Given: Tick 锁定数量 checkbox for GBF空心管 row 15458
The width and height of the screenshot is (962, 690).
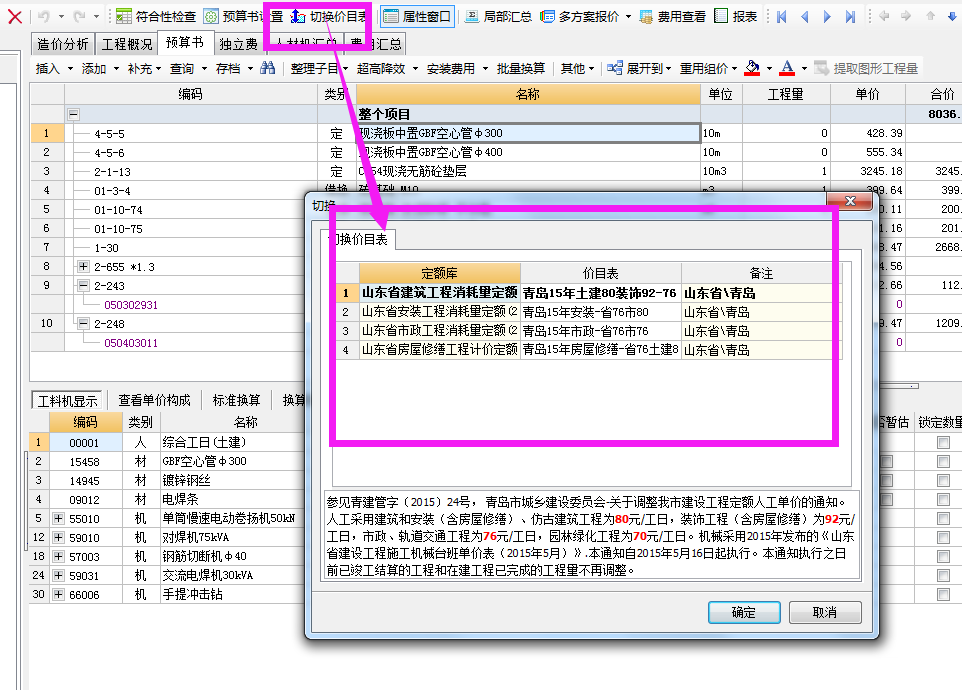Looking at the screenshot, I should [x=944, y=461].
